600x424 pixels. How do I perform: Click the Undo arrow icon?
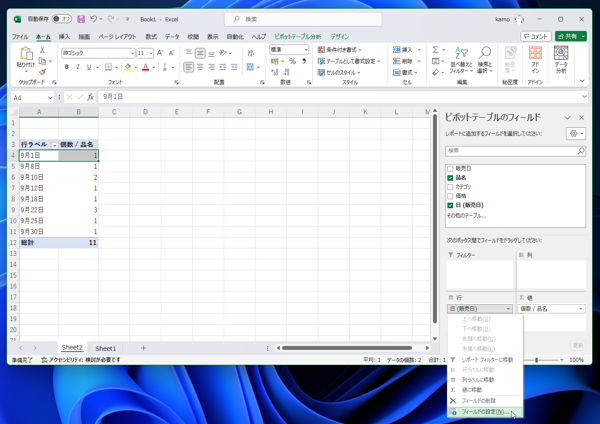point(93,19)
